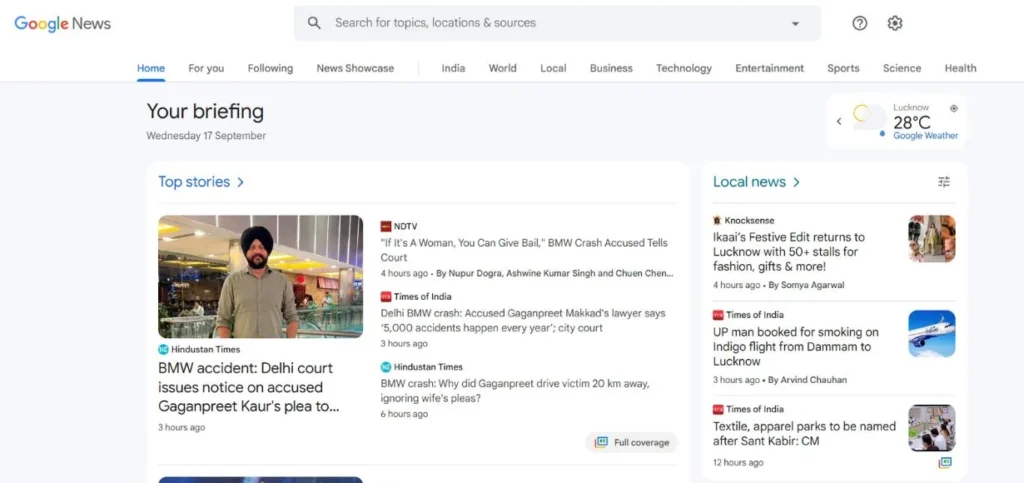The height and width of the screenshot is (483, 1024).
Task: Switch to the For you tab
Action: point(206,68)
